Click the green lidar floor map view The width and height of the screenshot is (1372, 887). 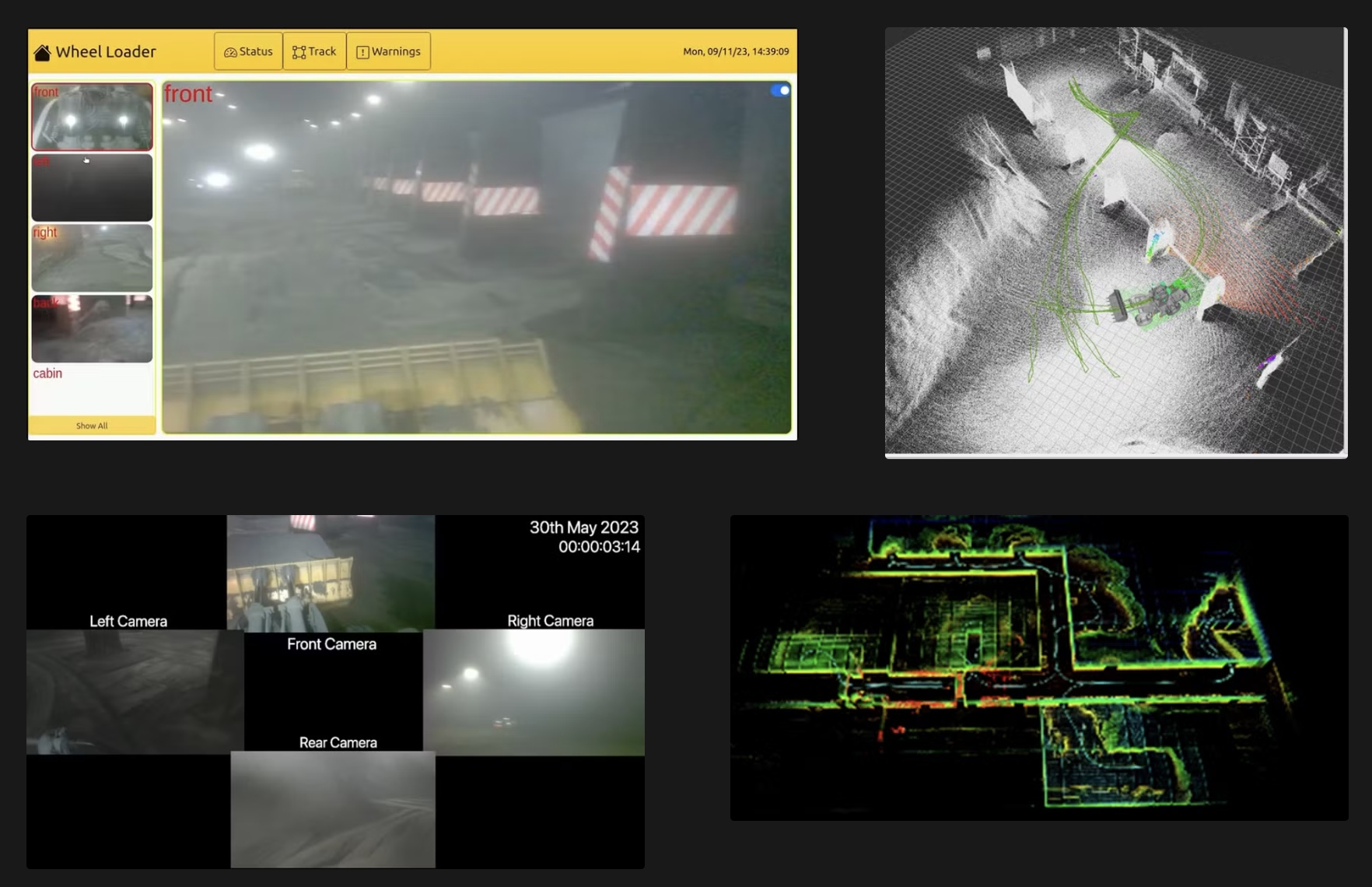(1038, 668)
